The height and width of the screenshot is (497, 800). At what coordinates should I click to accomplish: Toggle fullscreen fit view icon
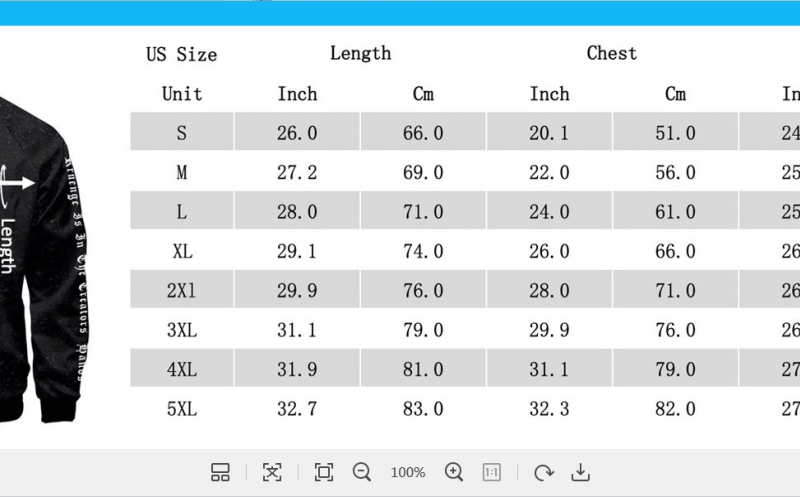tap(323, 472)
